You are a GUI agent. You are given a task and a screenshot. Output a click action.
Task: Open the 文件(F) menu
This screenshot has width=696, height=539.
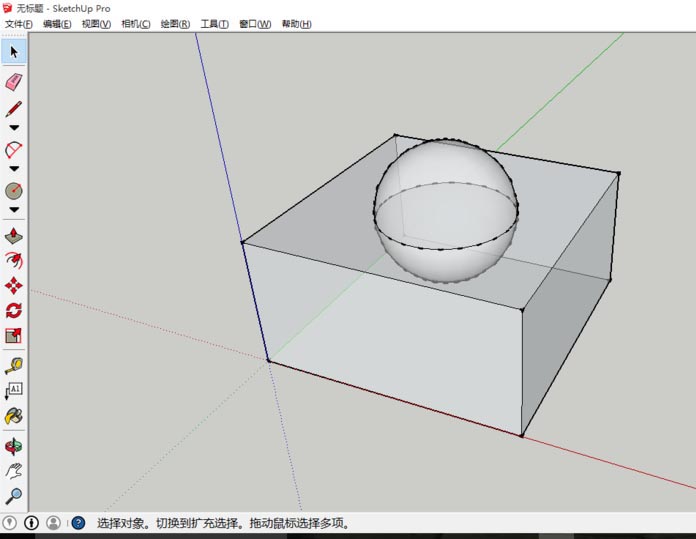click(x=19, y=24)
